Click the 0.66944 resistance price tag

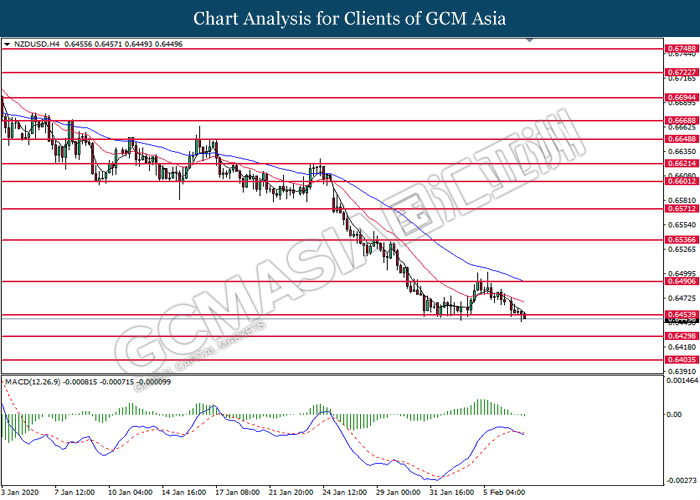tap(680, 98)
